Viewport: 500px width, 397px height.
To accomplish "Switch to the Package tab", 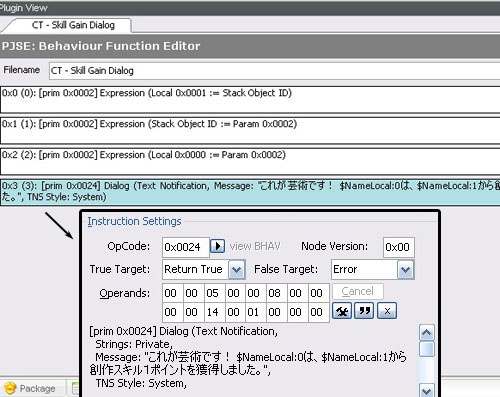I will click(30, 388).
